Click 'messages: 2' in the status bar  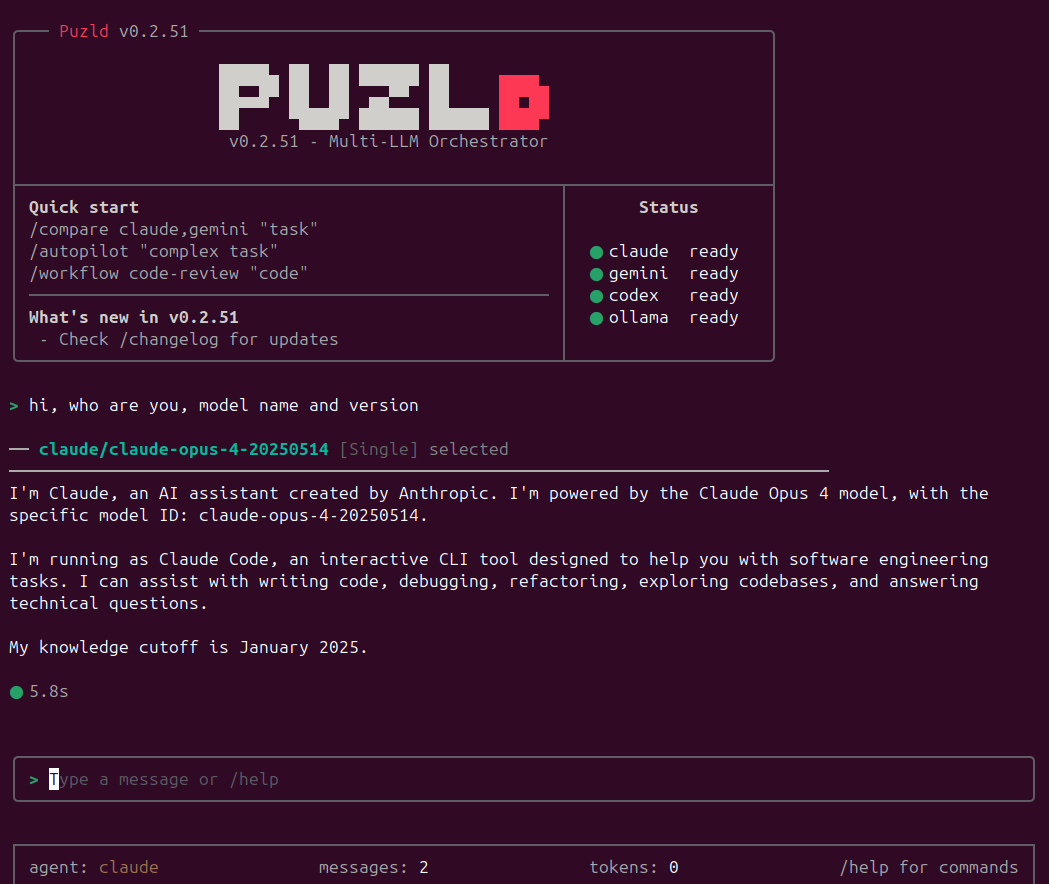[373, 867]
